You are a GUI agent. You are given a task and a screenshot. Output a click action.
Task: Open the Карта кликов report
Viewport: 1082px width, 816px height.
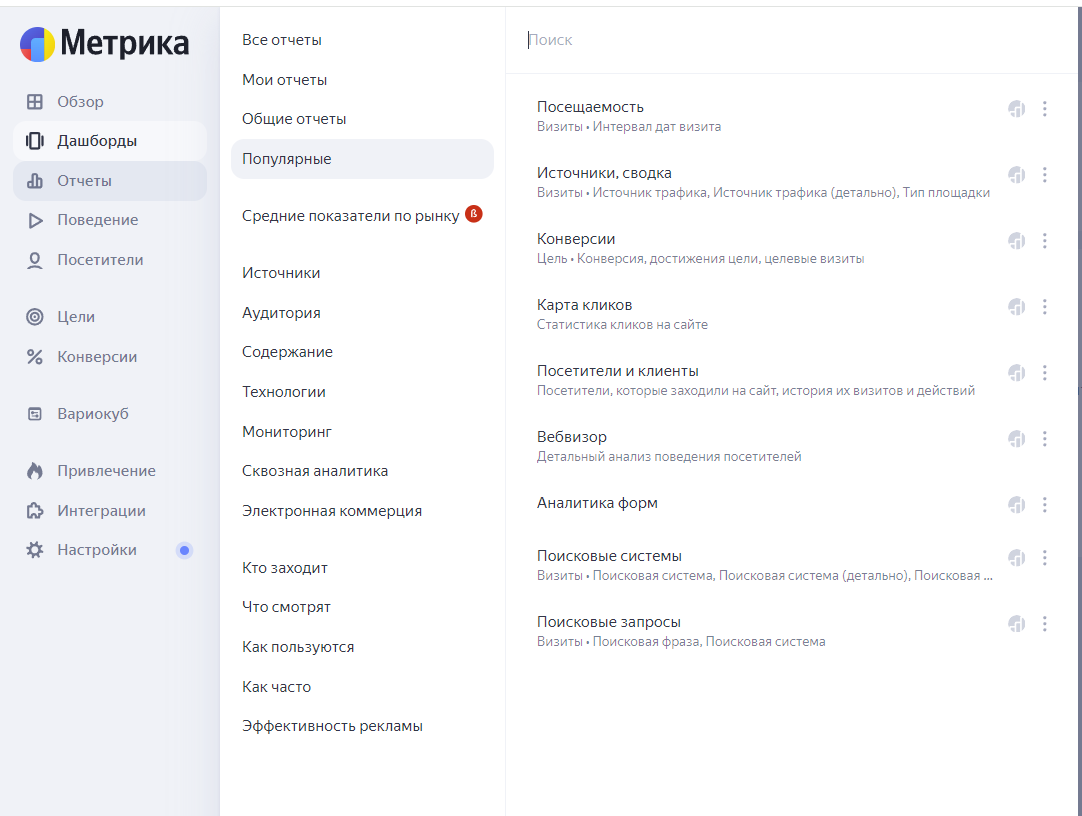coord(584,305)
